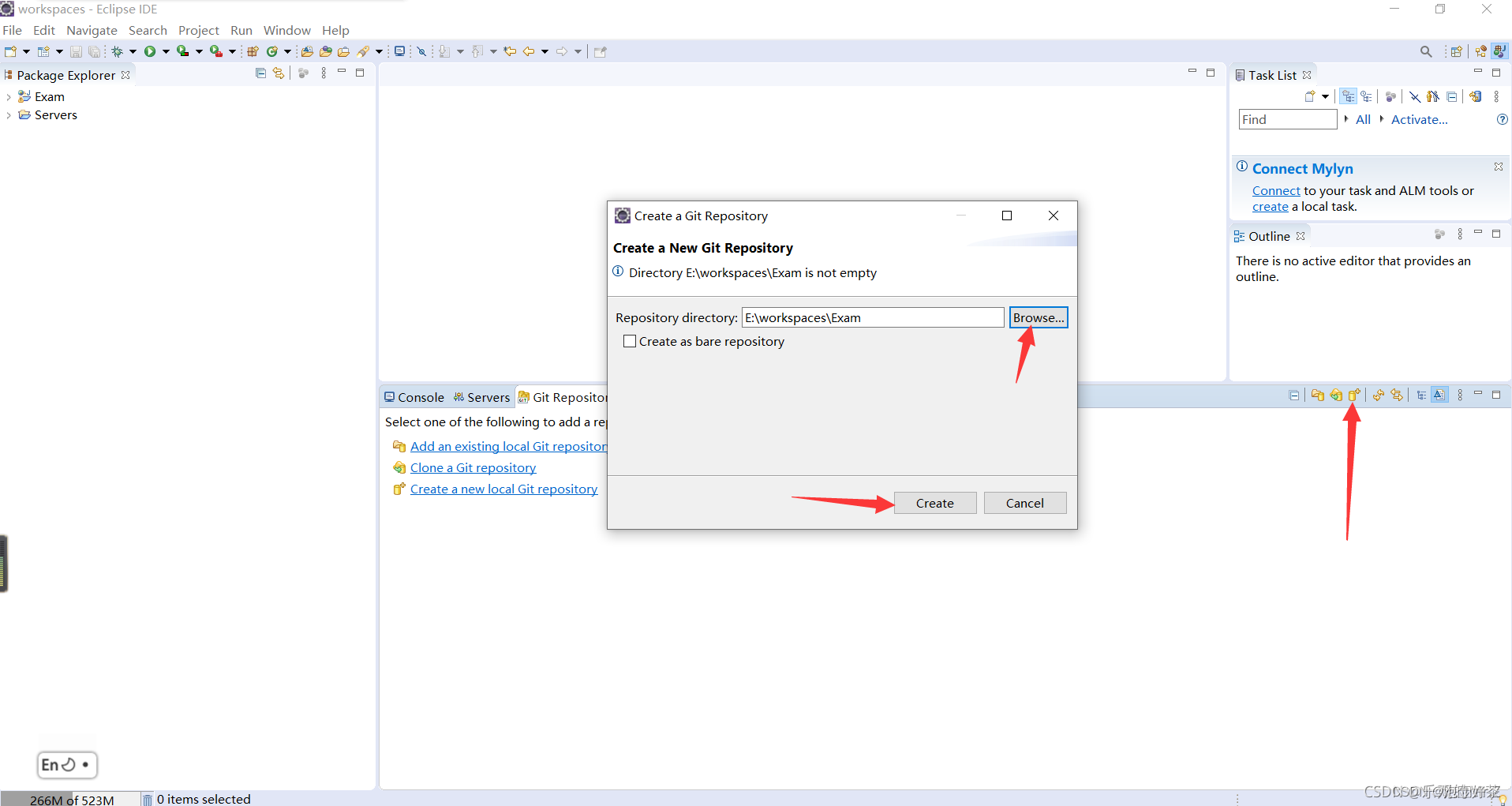Screen dimensions: 1512x806
Task: Click the green Run button icon
Action: click(150, 51)
